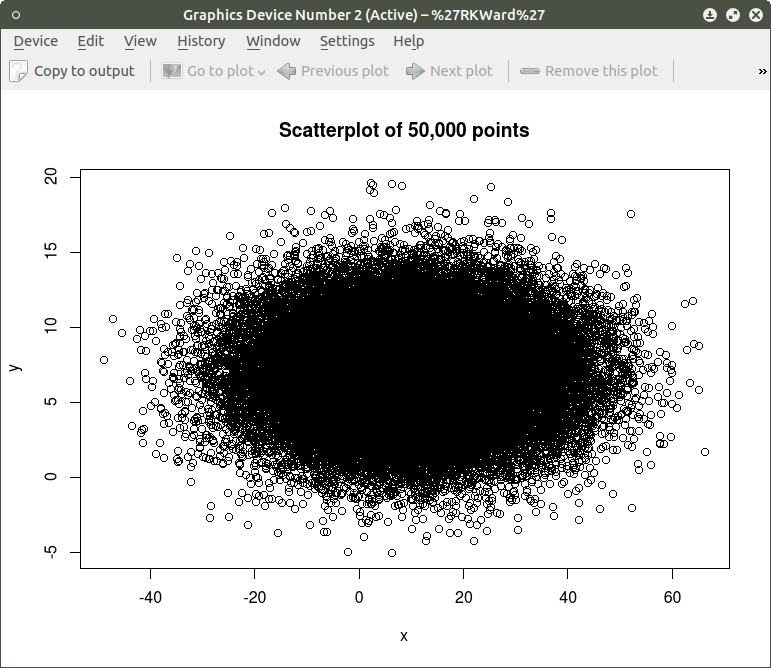Open the Settings menu
This screenshot has height=668, width=771.
(347, 41)
